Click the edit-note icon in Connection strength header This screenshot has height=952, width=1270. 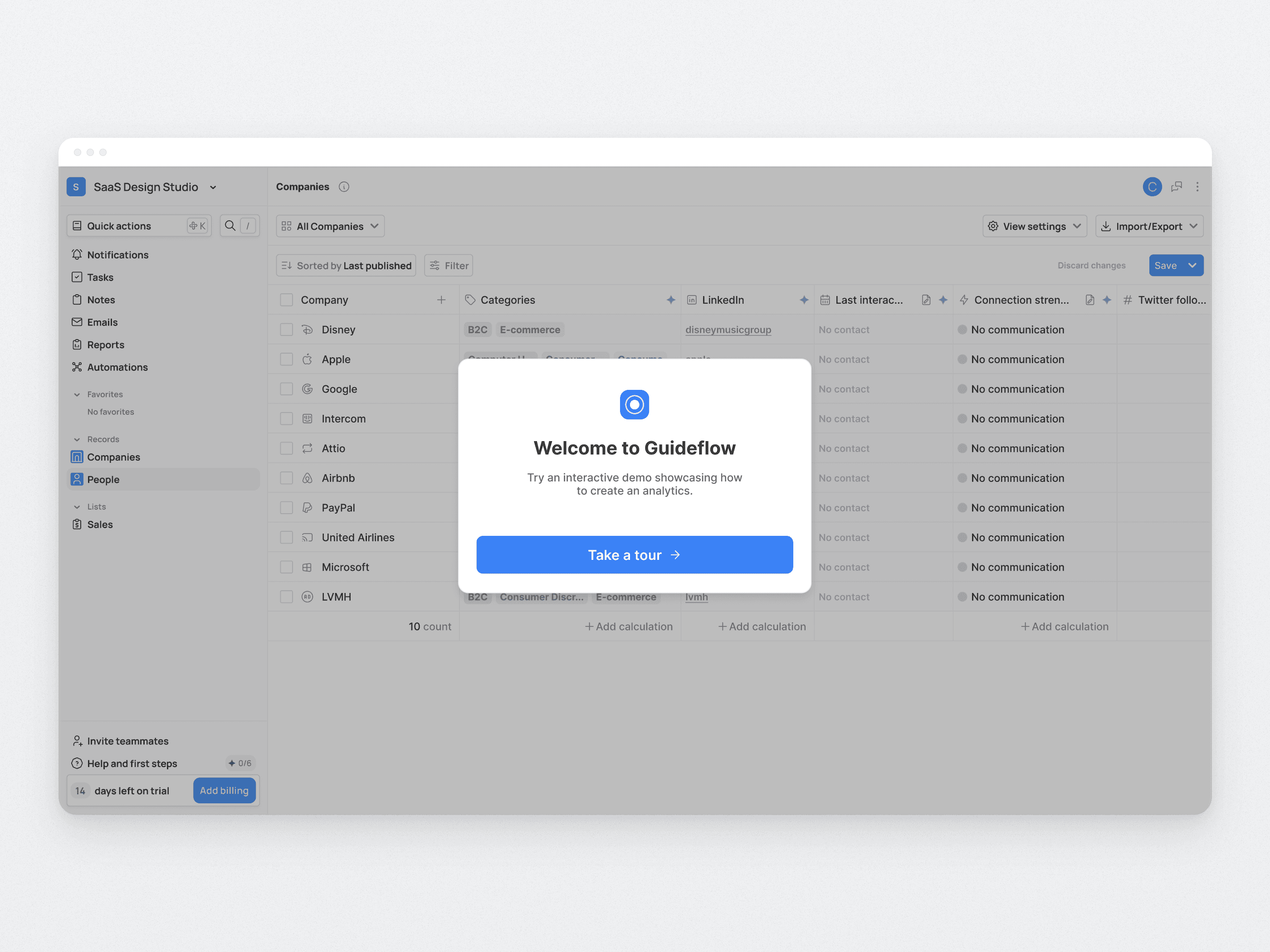1089,300
